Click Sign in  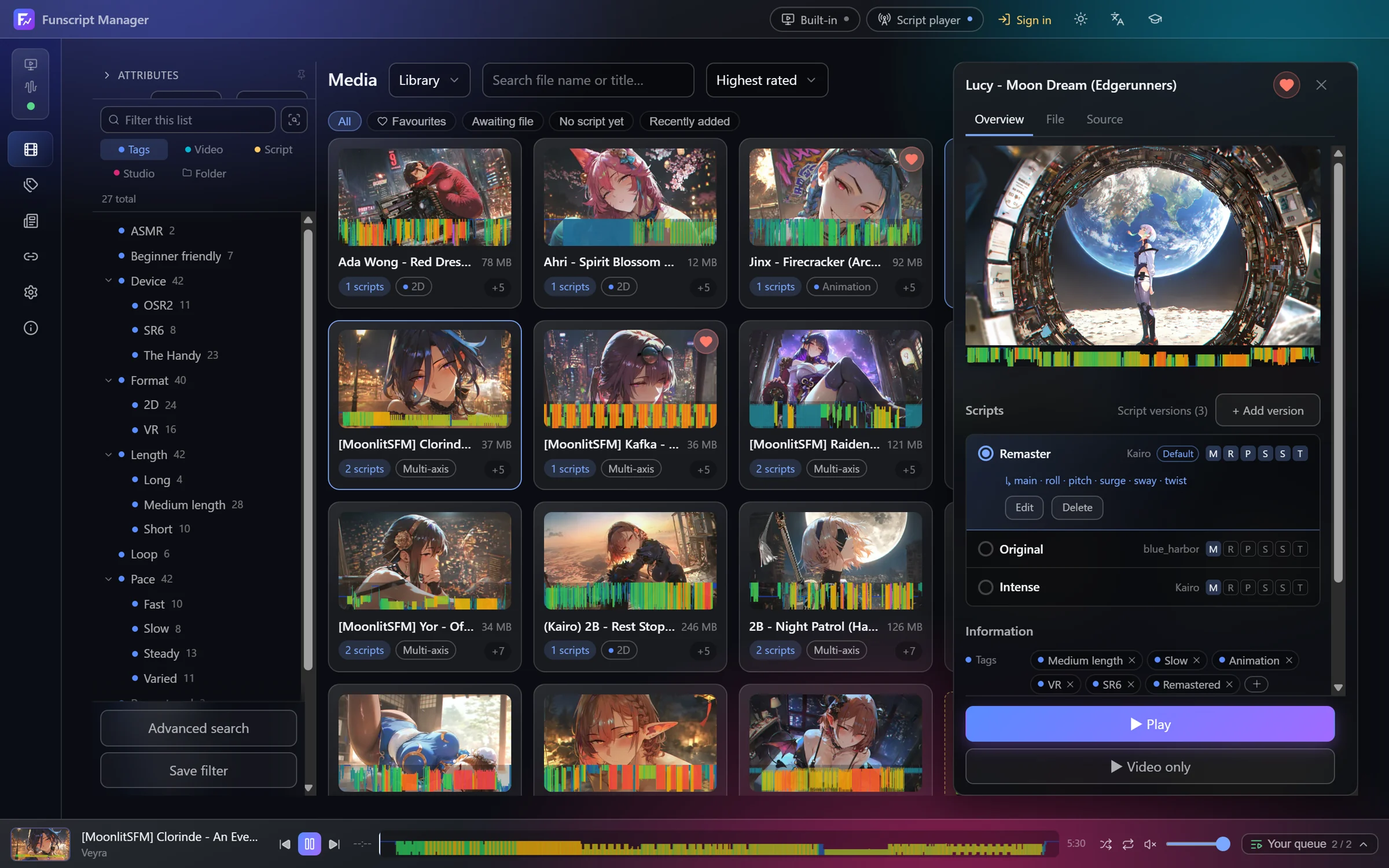[1024, 20]
